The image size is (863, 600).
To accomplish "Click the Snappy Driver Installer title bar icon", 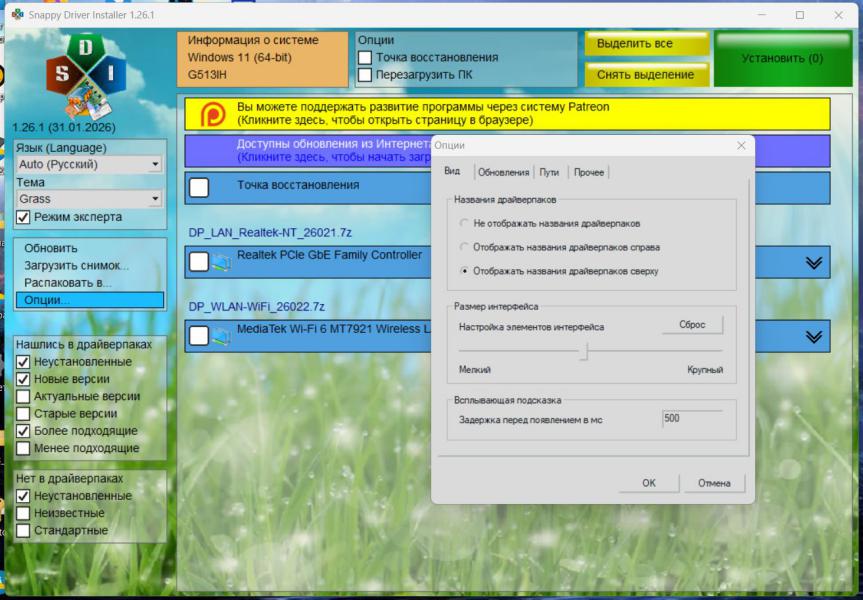I will click(x=17, y=15).
